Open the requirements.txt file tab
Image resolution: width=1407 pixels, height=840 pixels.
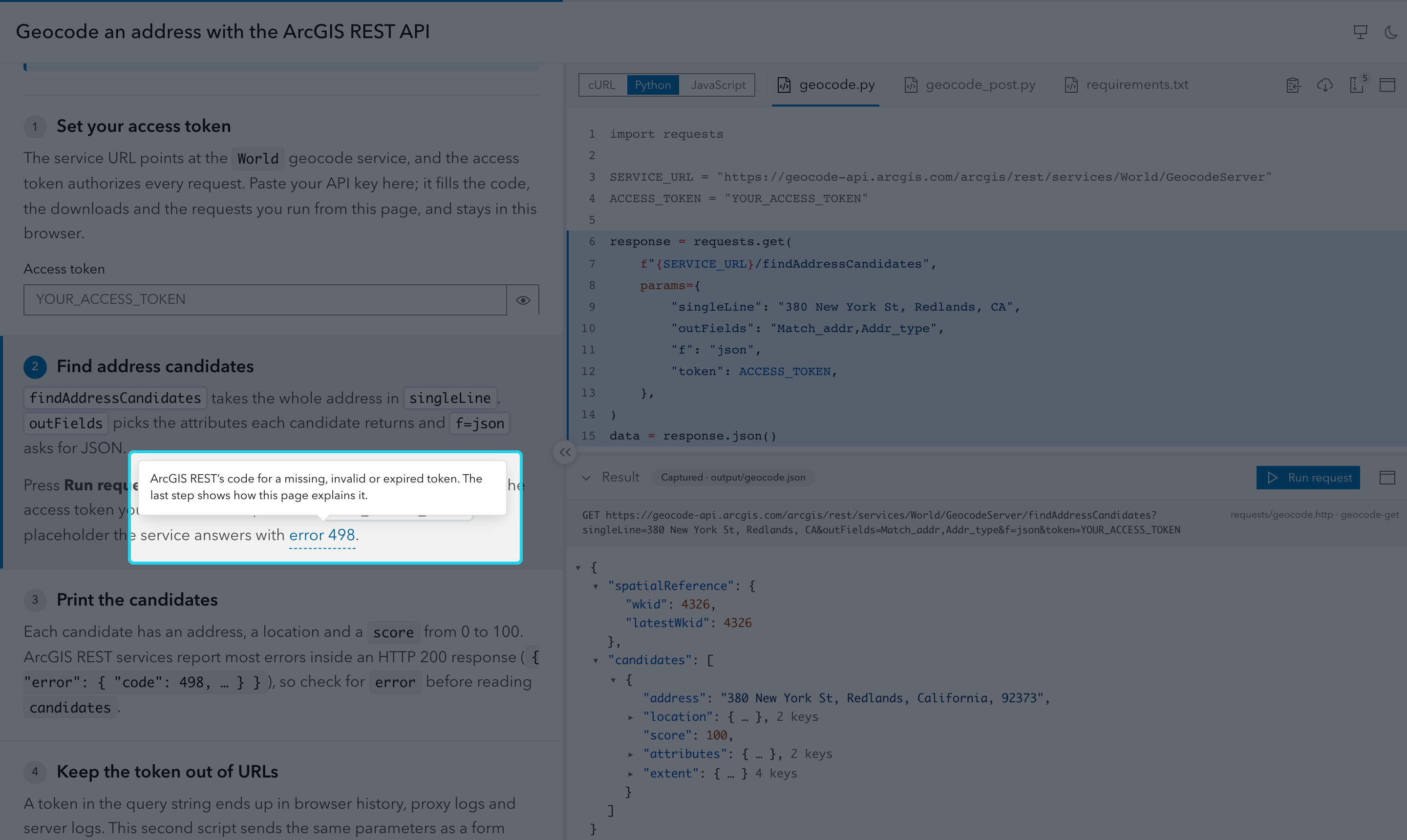click(x=1126, y=85)
